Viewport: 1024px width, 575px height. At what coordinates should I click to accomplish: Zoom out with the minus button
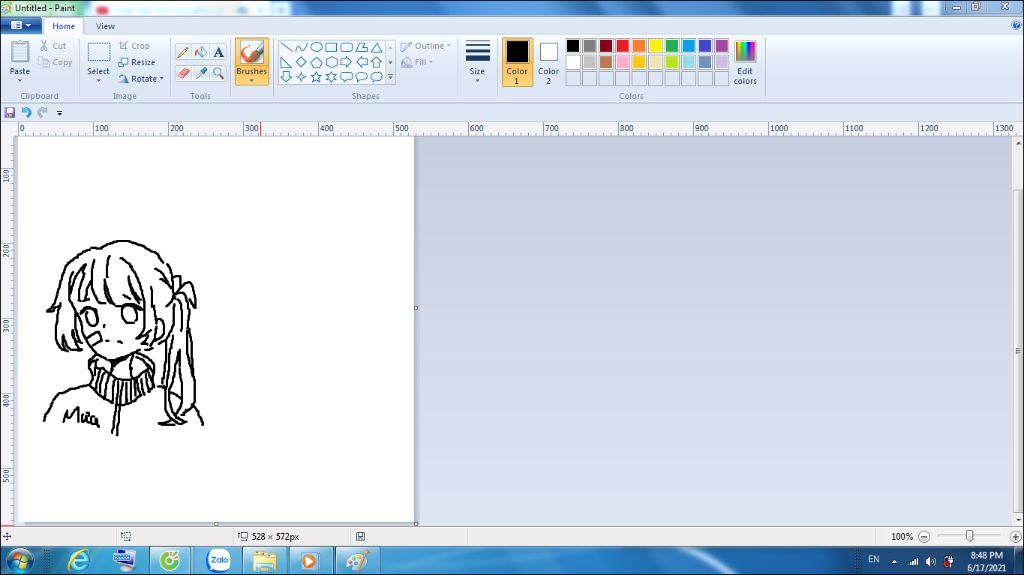coord(924,536)
